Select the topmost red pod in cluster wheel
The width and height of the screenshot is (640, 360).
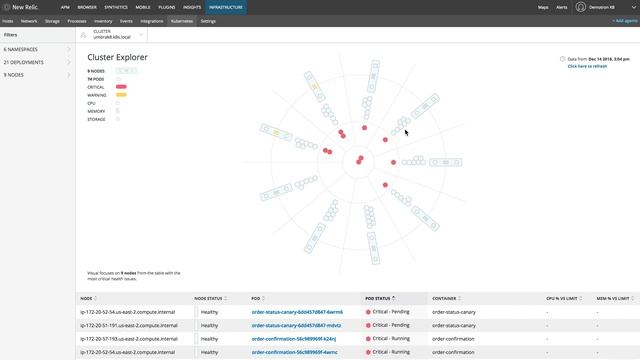[364, 128]
